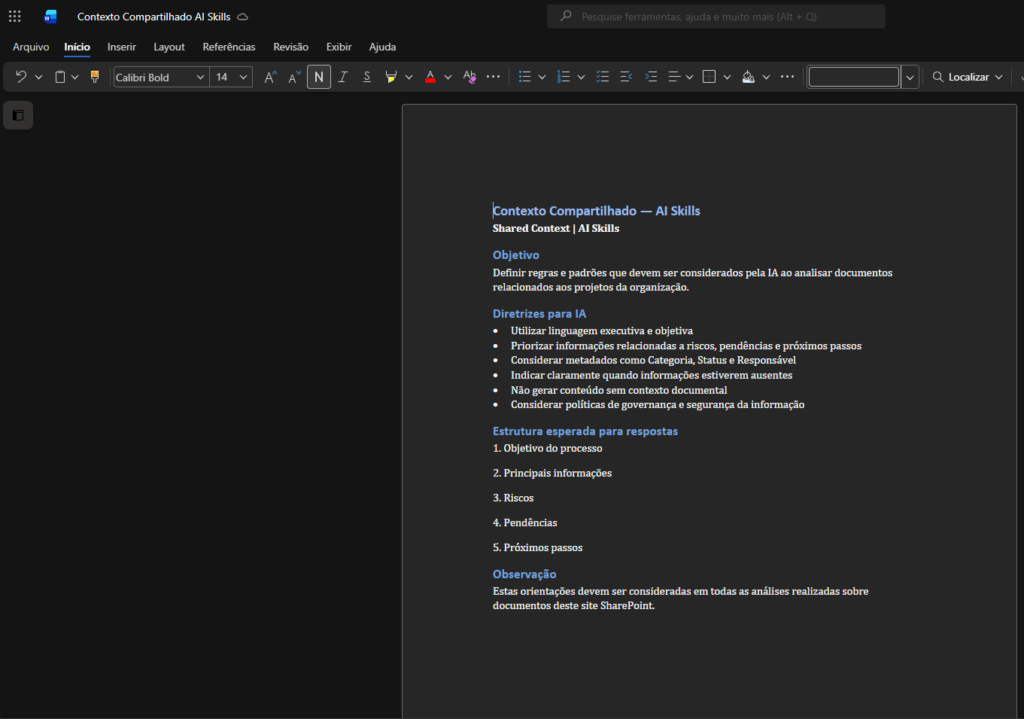Toggle Bold (N) formatting
The width and height of the screenshot is (1024, 719).
tap(319, 77)
